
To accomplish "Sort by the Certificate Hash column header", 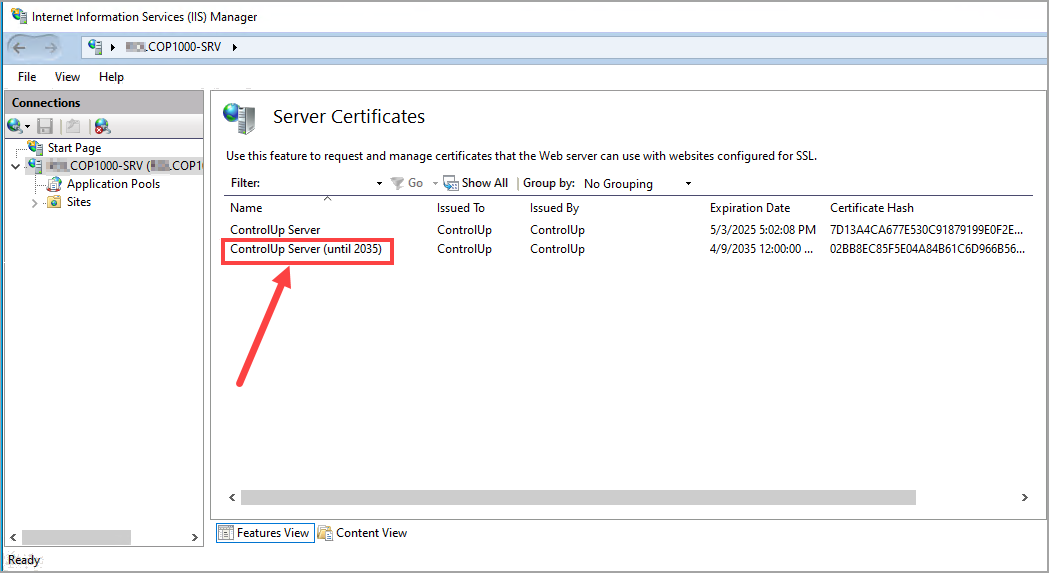I will coord(872,208).
